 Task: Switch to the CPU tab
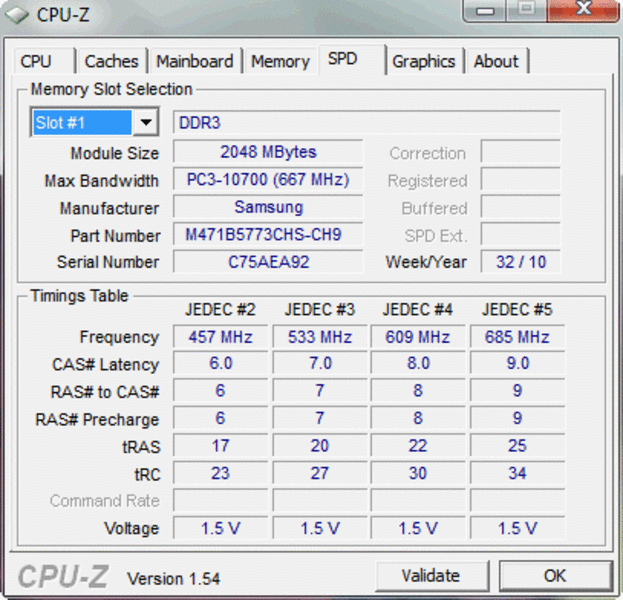[44, 61]
